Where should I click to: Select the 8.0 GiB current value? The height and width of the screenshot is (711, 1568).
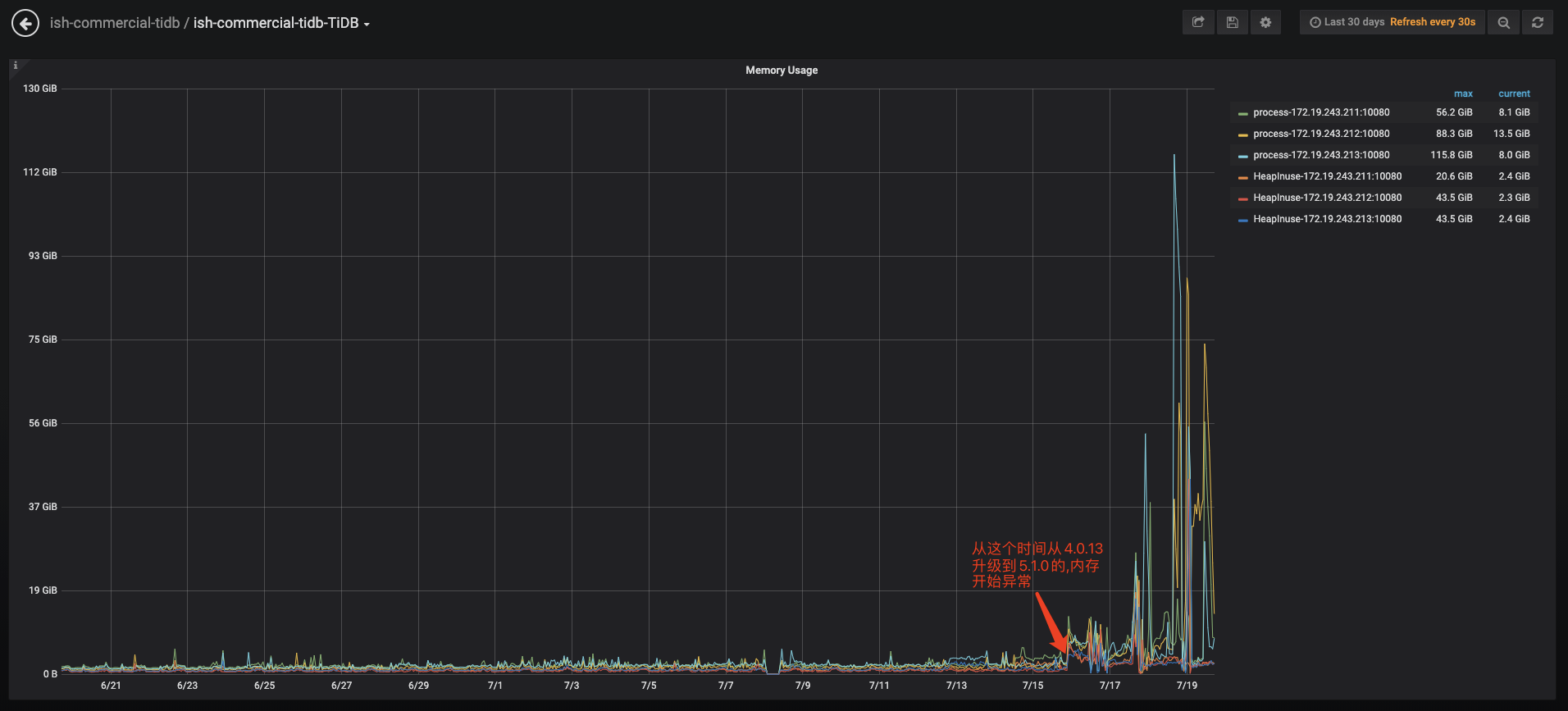pos(1514,155)
